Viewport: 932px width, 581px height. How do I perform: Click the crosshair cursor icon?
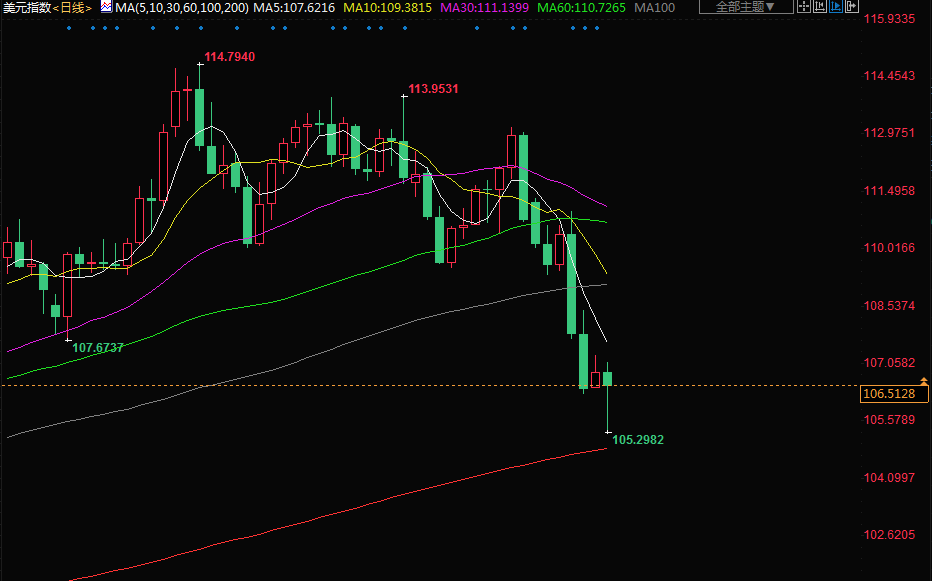point(804,6)
